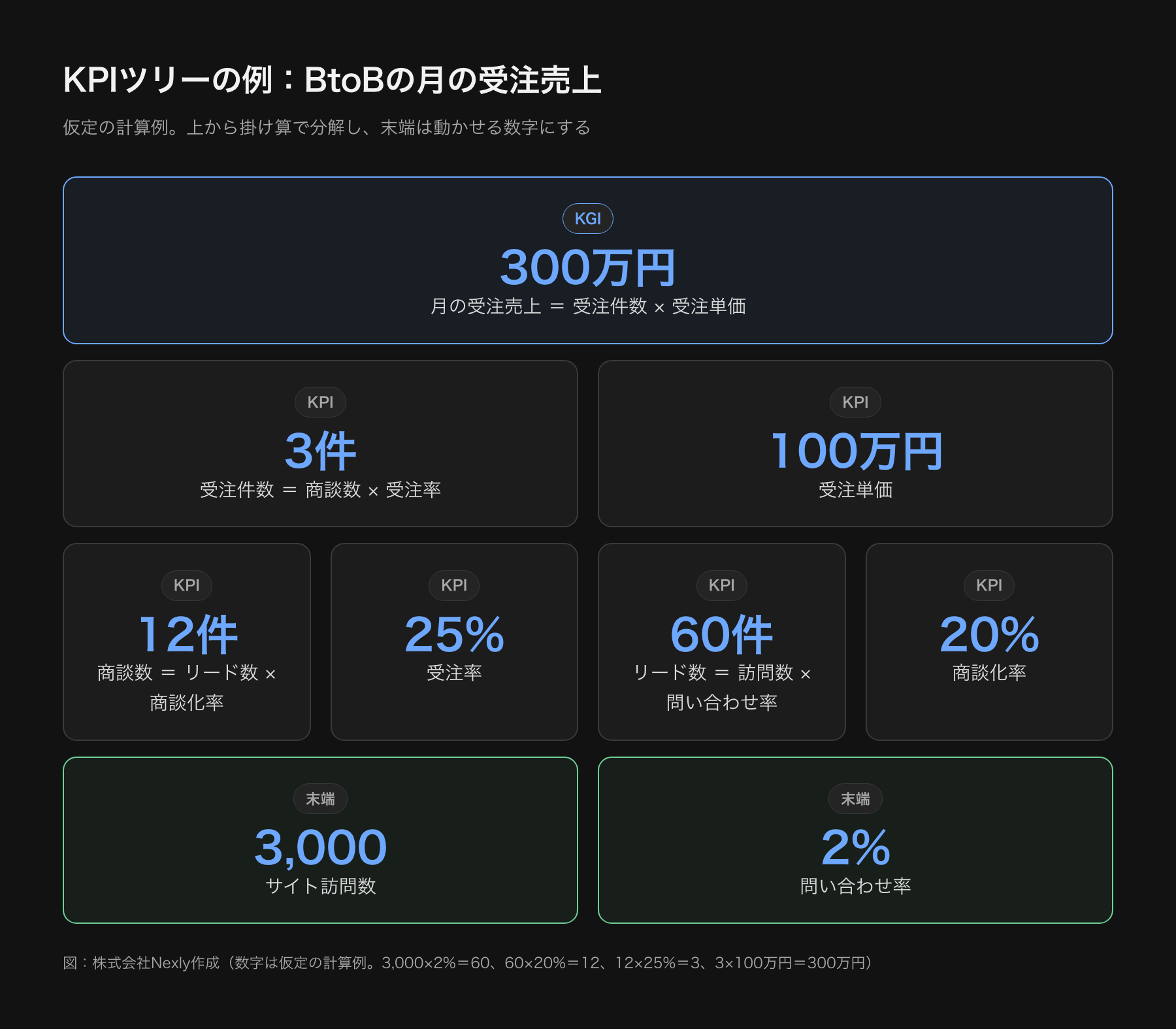Click the '20%' value

click(989, 634)
